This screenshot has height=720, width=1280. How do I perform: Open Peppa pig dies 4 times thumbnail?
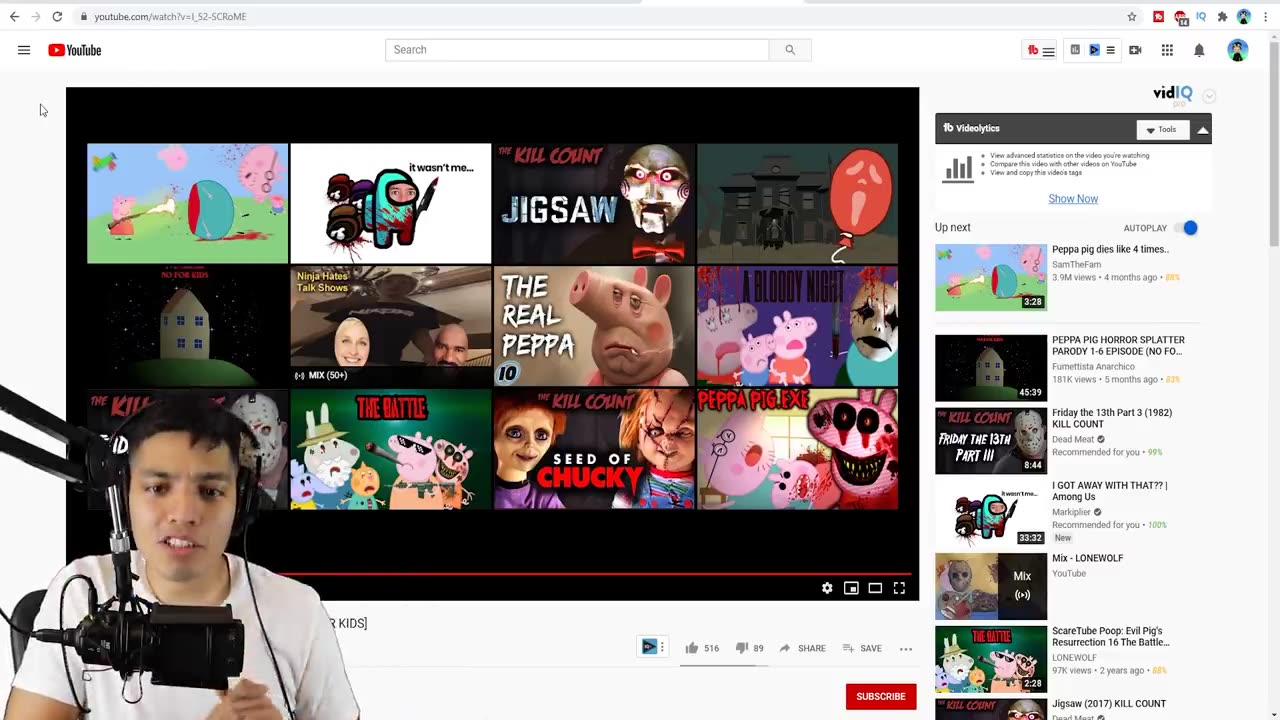coord(991,278)
